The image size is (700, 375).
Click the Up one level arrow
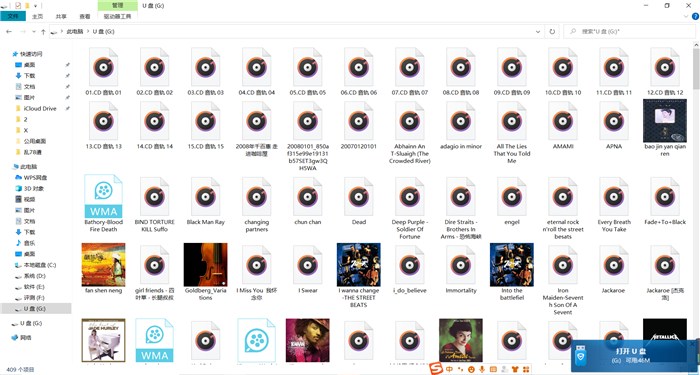coord(43,32)
